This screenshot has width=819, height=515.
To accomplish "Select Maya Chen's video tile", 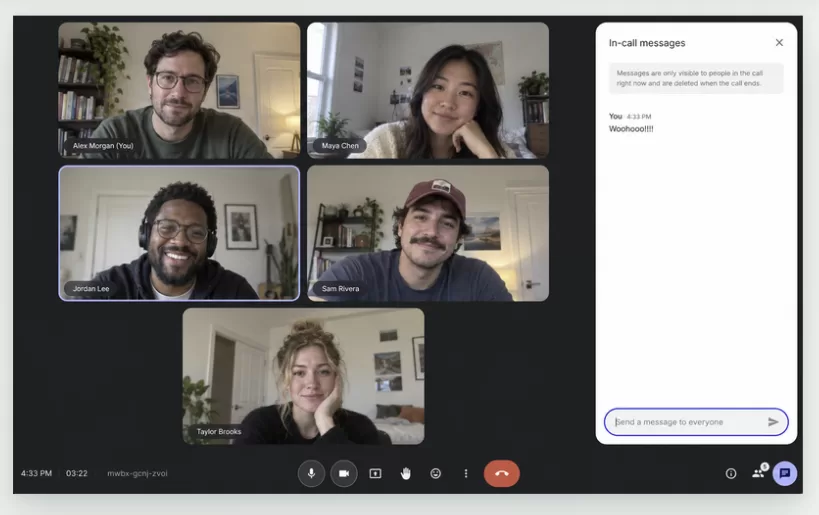I will tap(428, 90).
